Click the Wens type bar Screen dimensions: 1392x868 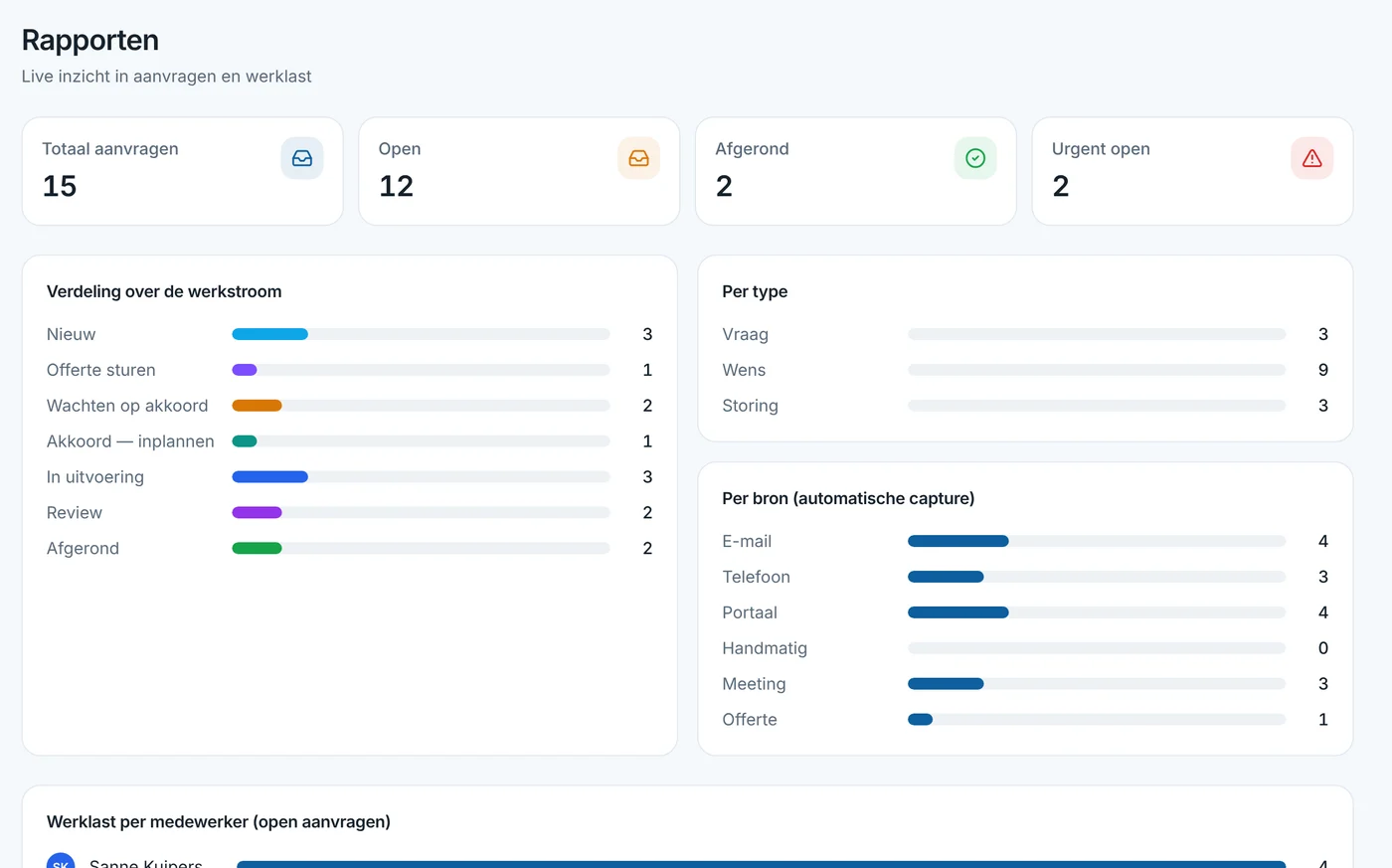click(1097, 370)
